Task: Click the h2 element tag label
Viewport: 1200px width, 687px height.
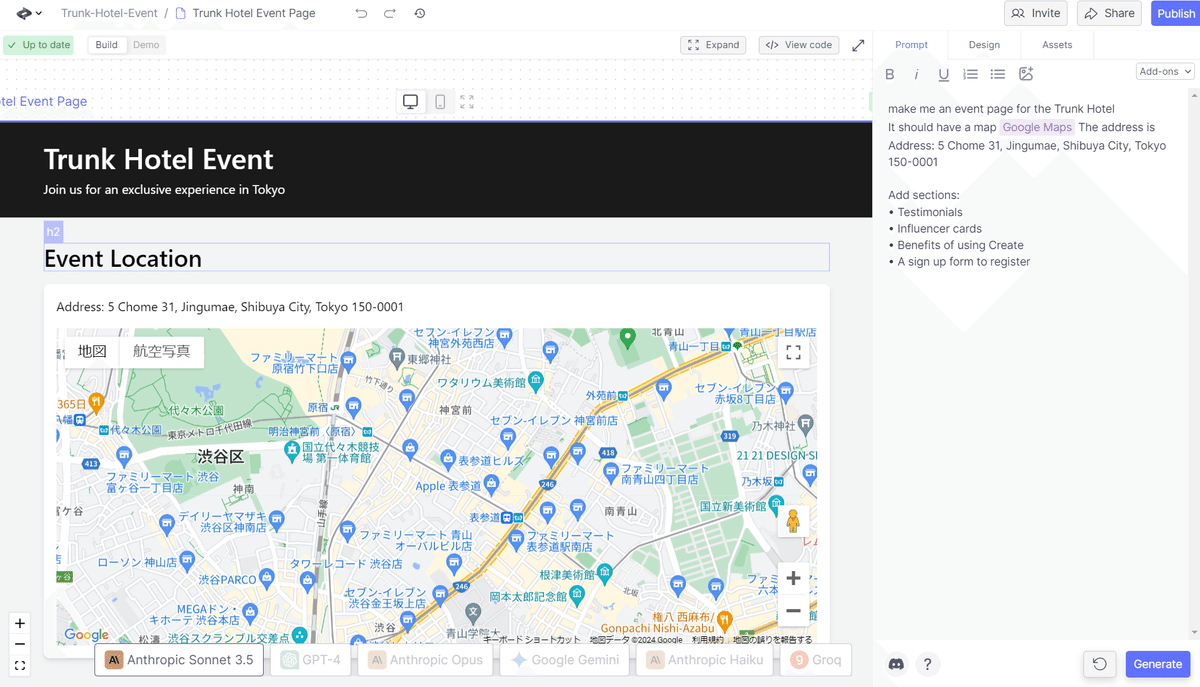Action: point(53,232)
